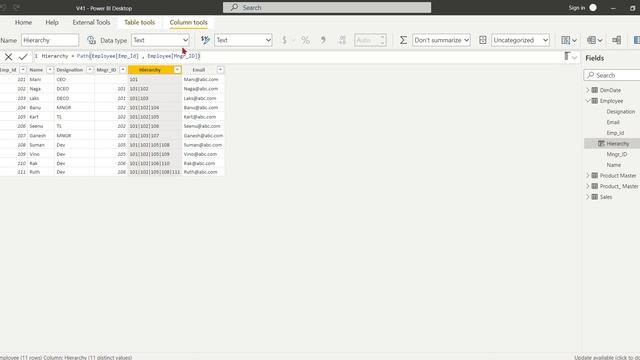
Task: Open the Designation column filter dropdown
Action: click(90, 70)
